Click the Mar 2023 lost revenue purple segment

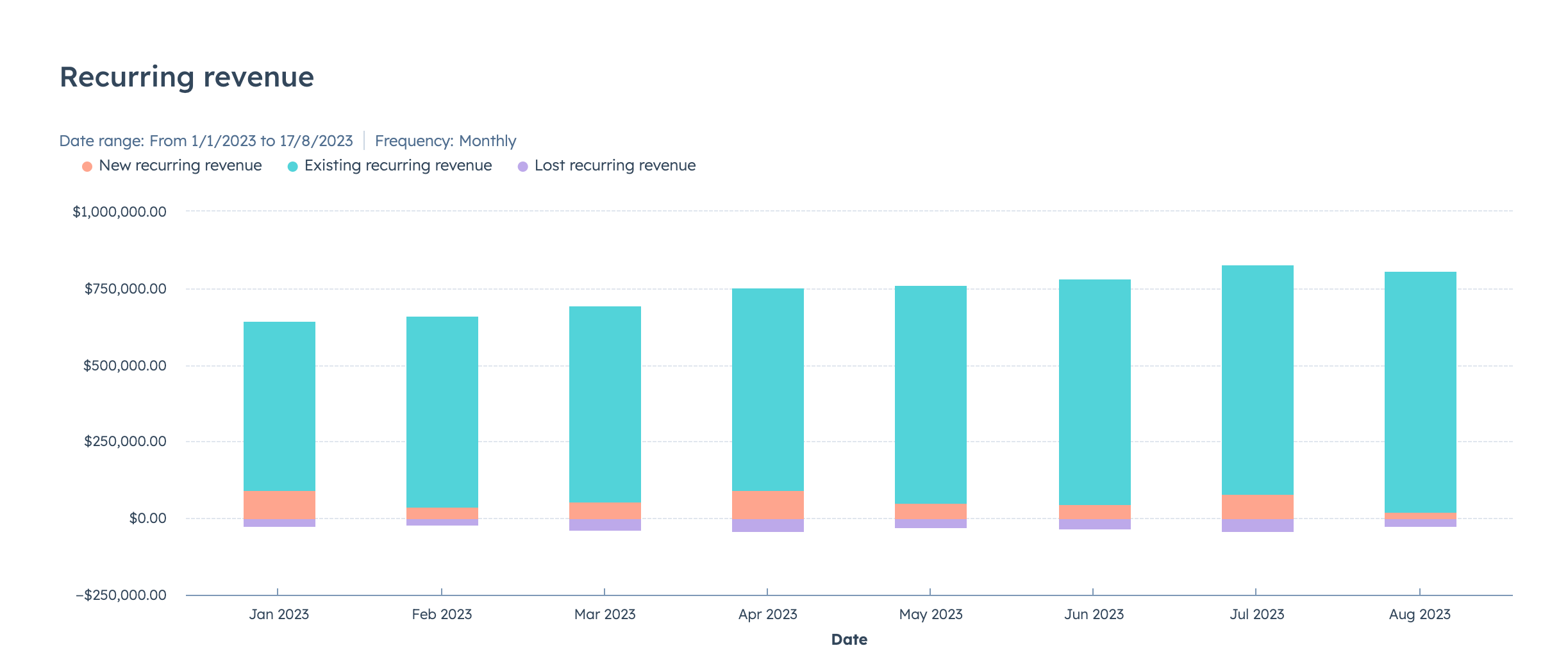(605, 525)
